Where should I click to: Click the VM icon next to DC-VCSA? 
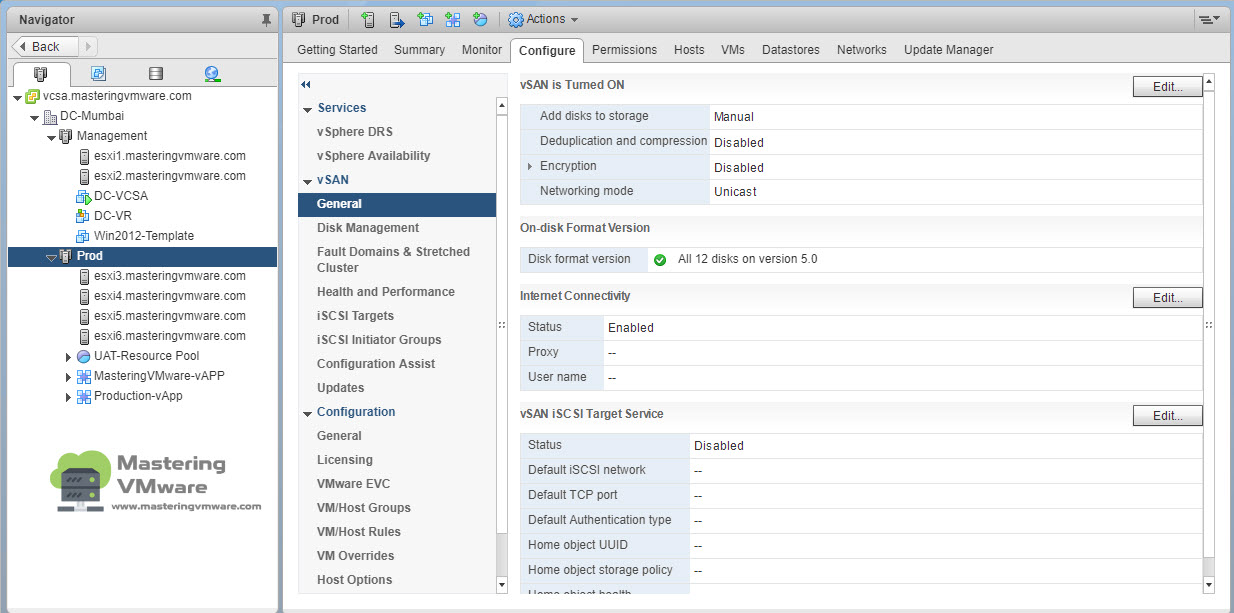pos(84,197)
